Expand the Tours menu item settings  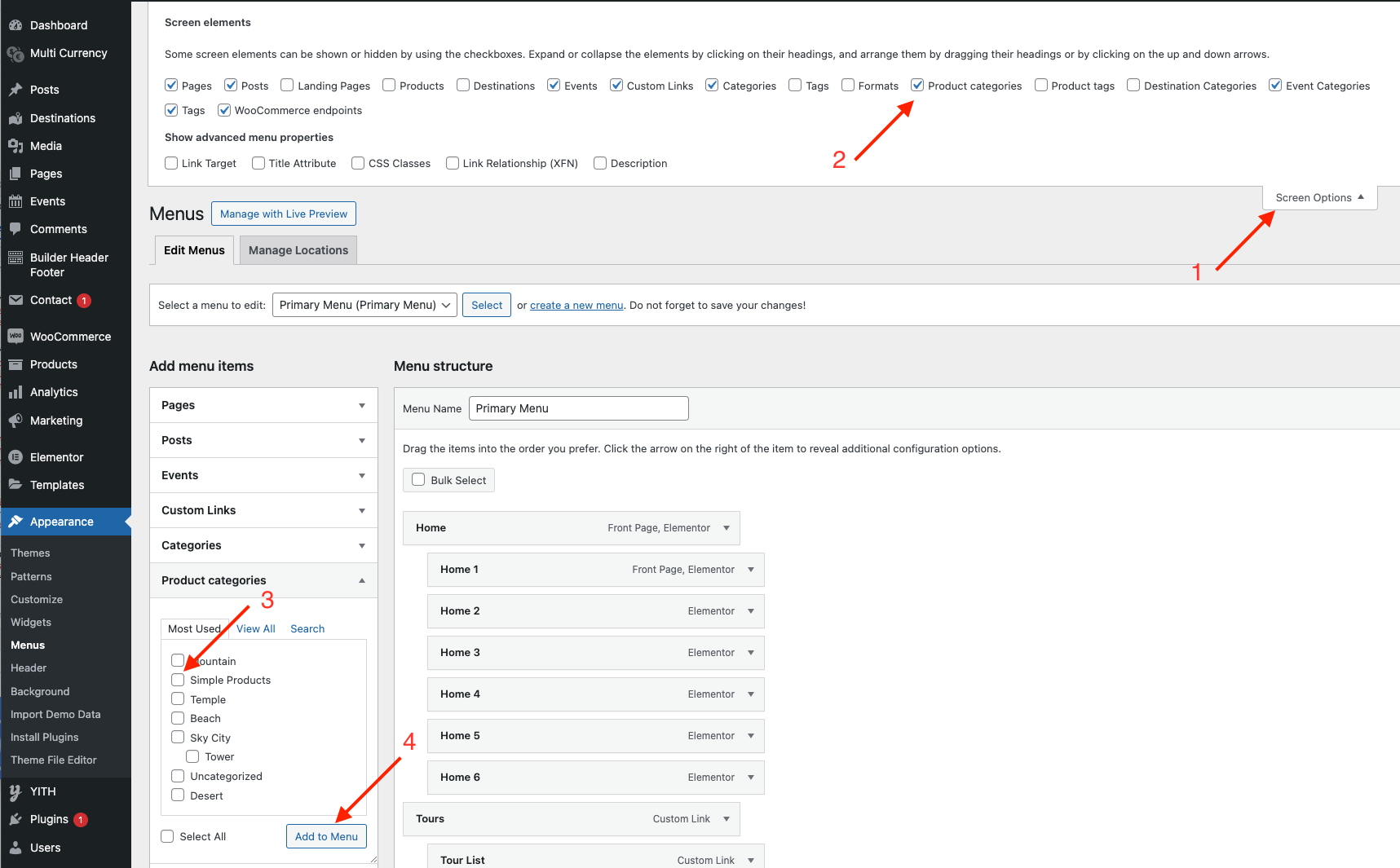726,819
